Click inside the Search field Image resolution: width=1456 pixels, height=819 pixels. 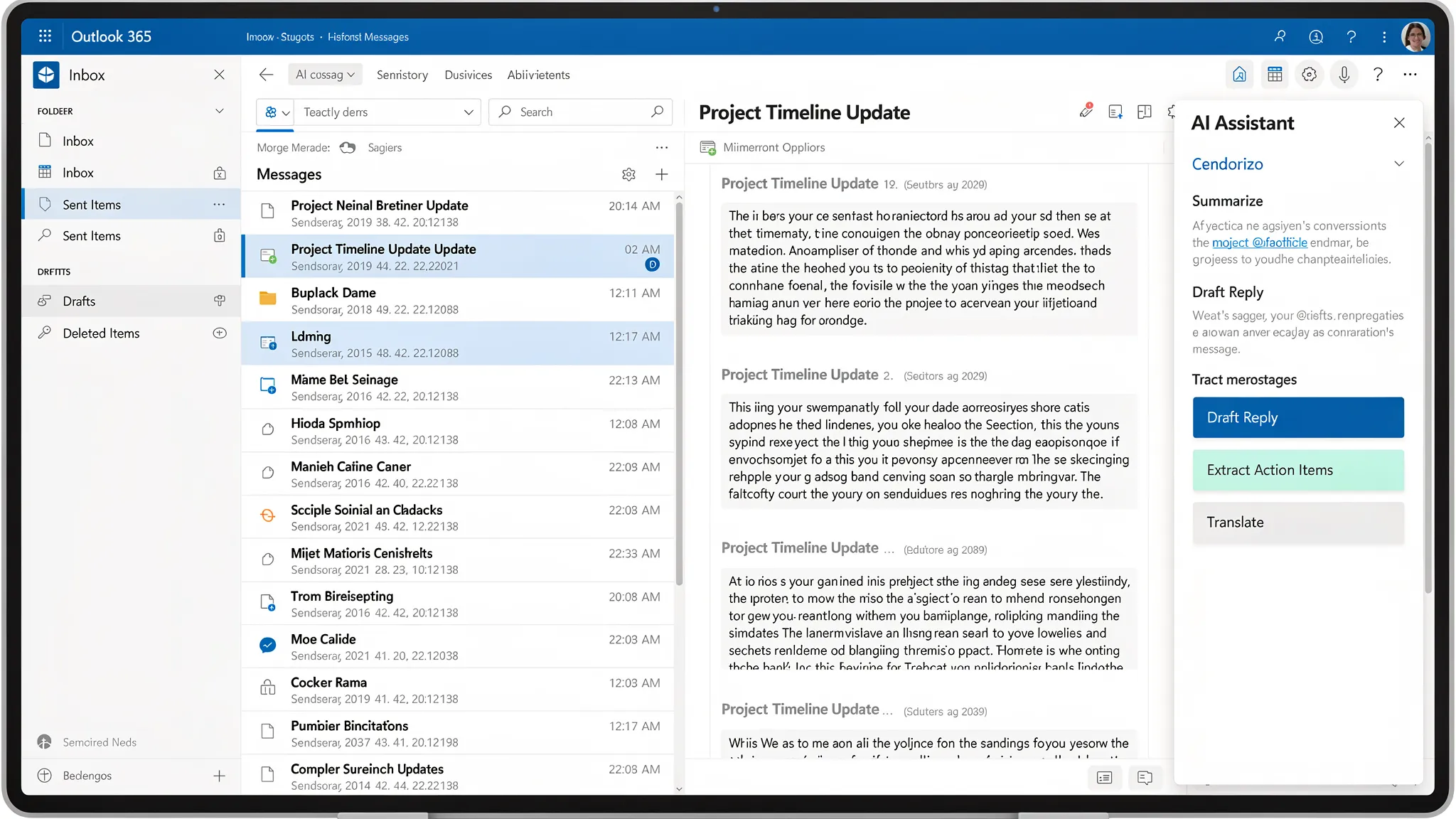coord(580,112)
